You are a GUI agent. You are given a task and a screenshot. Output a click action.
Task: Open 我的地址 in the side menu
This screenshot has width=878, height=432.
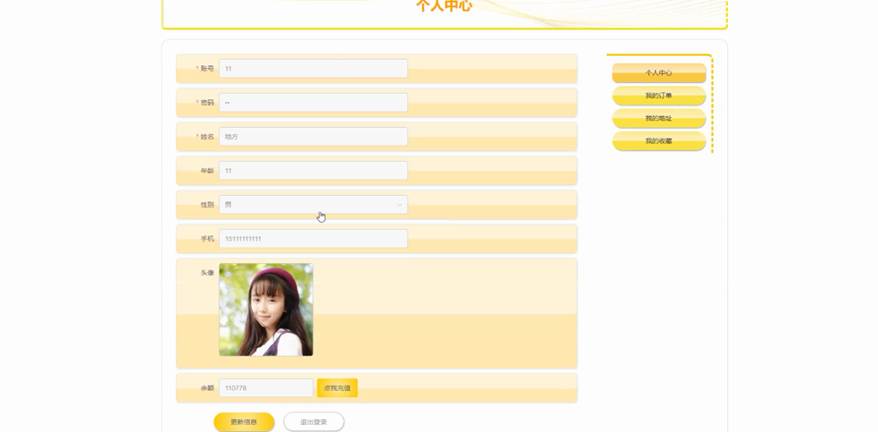coord(659,118)
